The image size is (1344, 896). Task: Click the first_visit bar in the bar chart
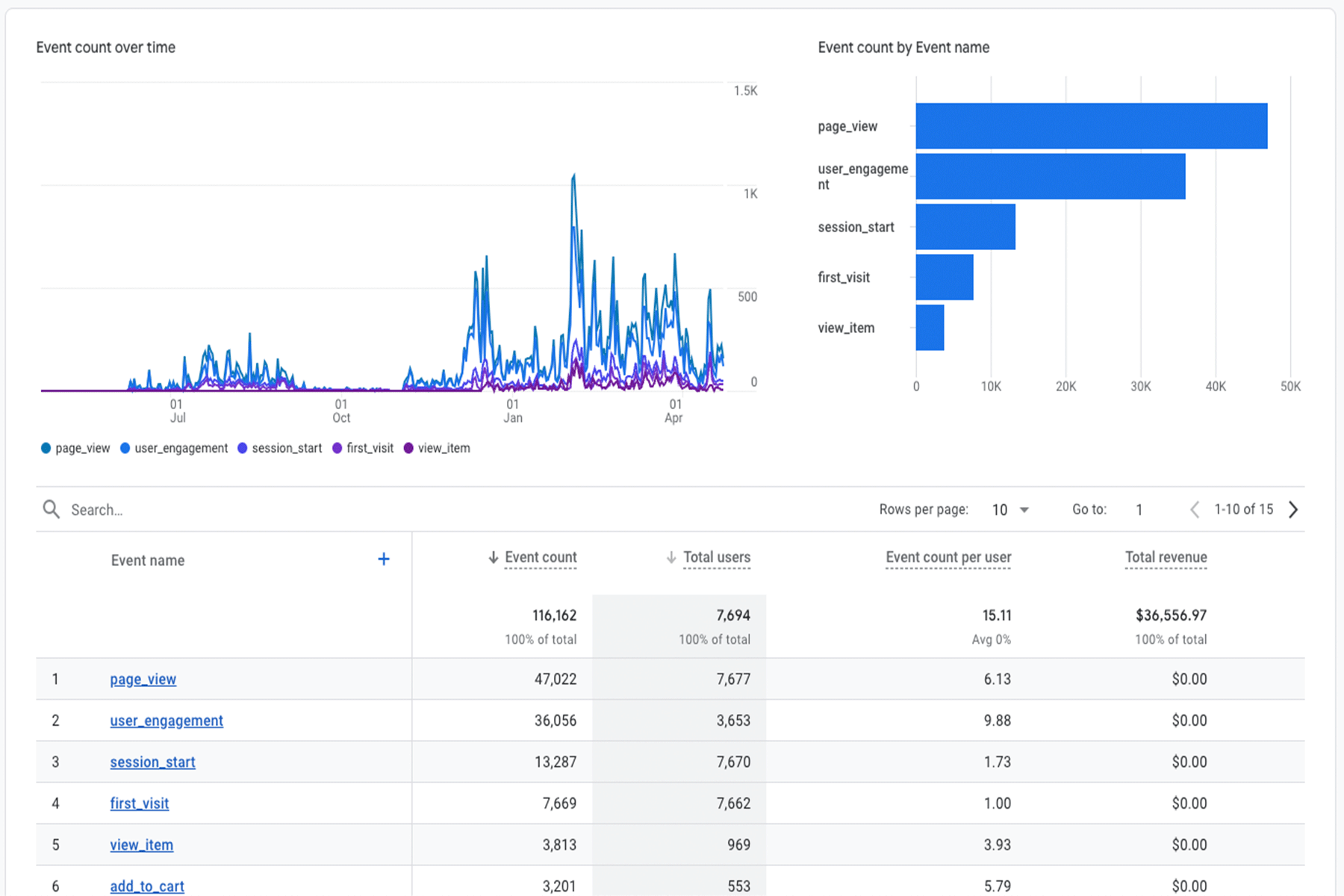945,277
